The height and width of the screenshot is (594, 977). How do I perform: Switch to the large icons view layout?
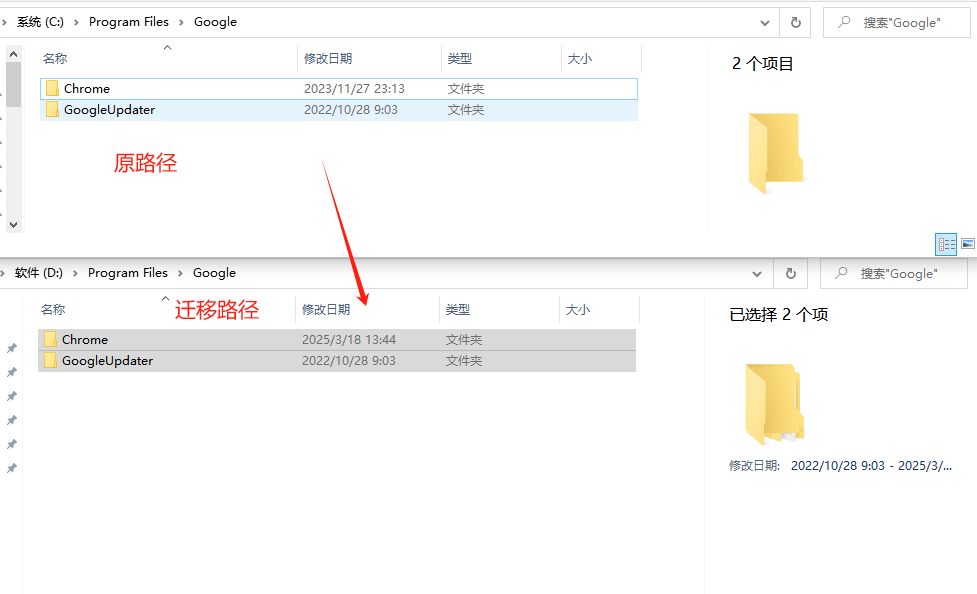pos(967,244)
